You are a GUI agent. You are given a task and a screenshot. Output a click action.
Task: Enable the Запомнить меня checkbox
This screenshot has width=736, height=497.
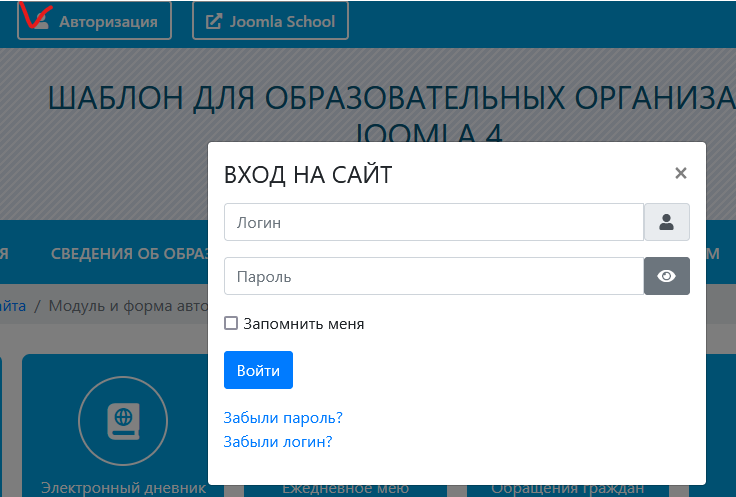click(x=231, y=323)
